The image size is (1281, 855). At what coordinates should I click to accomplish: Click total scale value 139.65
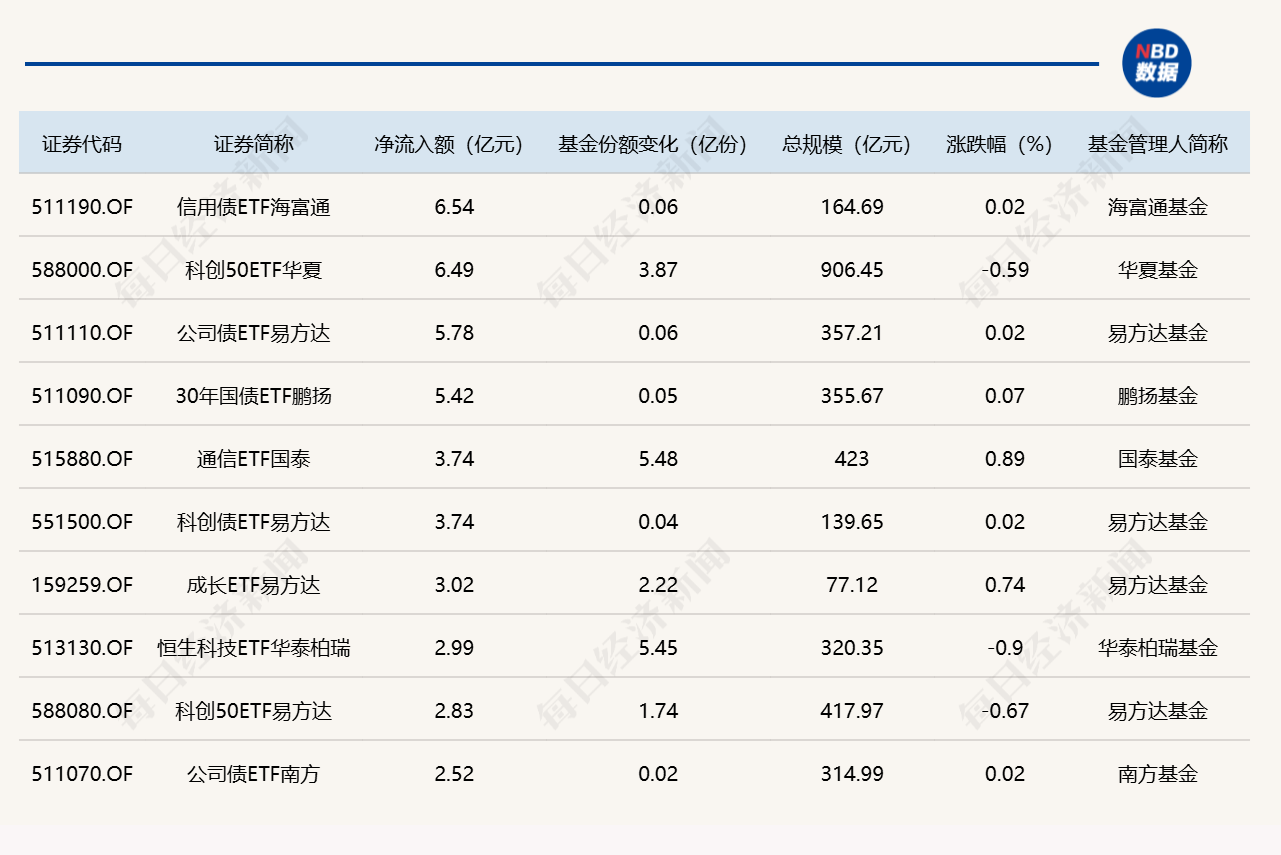click(x=851, y=522)
